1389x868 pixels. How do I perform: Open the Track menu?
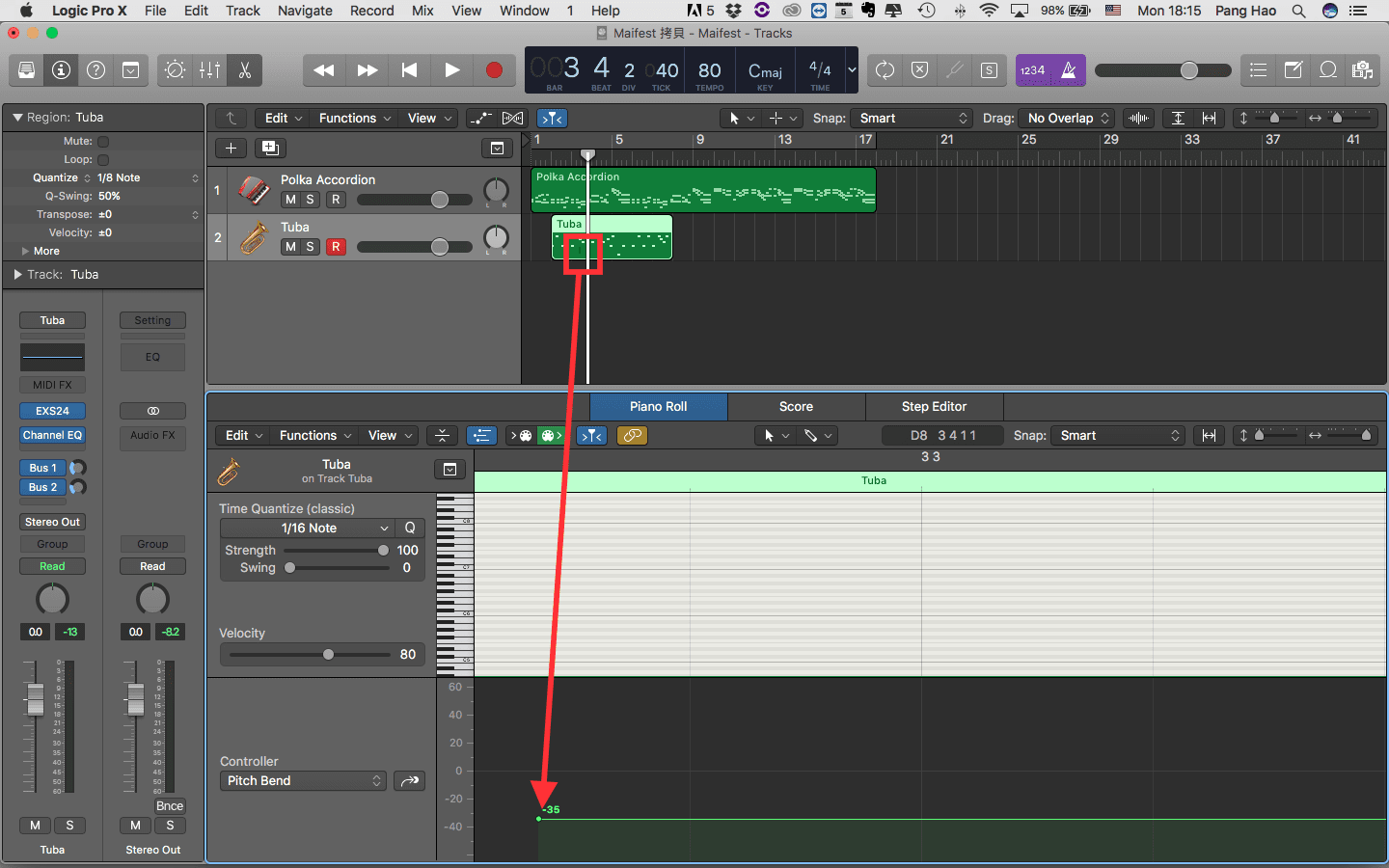click(243, 11)
